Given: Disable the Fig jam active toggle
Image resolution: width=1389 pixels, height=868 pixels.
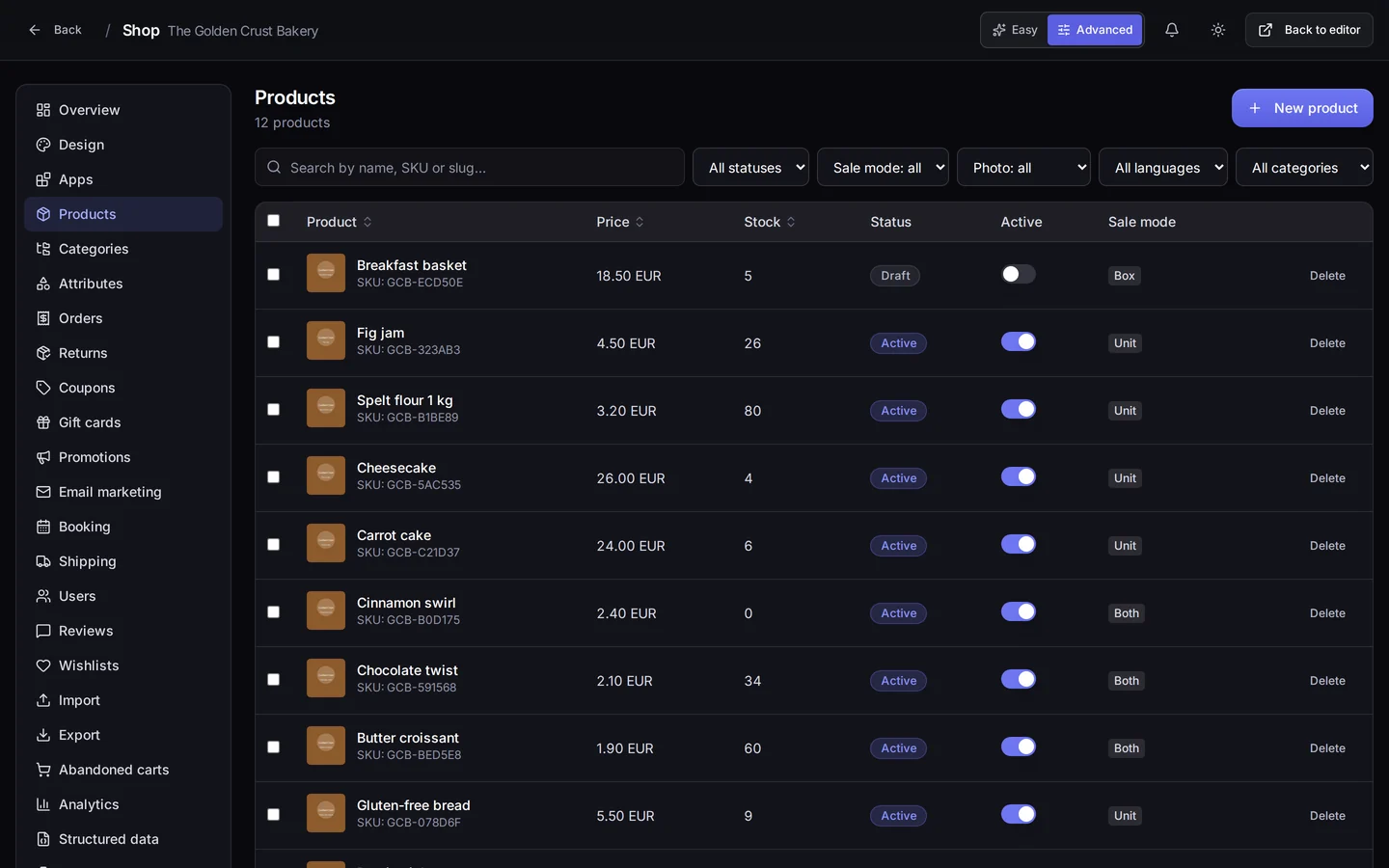Looking at the screenshot, I should [x=1019, y=341].
